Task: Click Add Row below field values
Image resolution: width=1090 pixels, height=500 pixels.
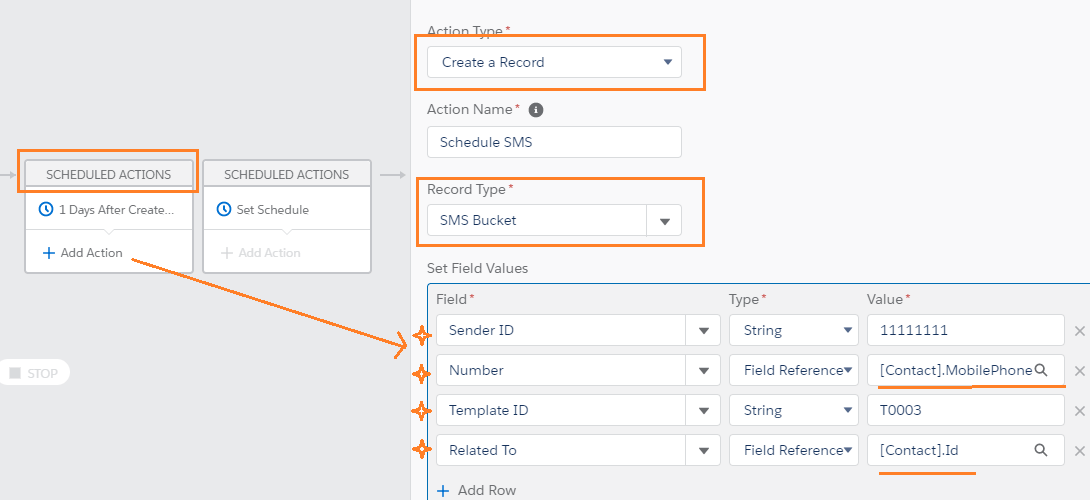Action: click(476, 491)
